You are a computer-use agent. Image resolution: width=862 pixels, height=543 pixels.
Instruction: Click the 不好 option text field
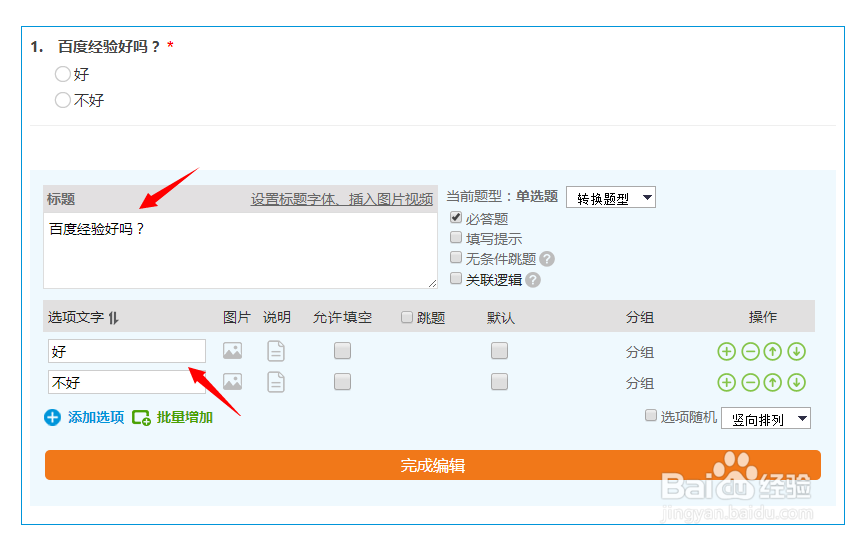click(127, 382)
